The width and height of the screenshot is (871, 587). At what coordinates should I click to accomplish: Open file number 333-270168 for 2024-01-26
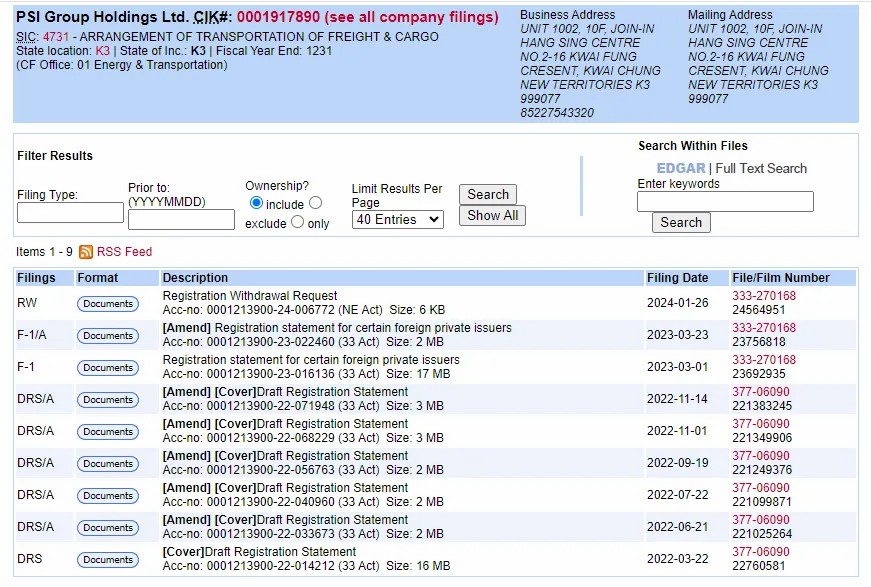pos(764,296)
